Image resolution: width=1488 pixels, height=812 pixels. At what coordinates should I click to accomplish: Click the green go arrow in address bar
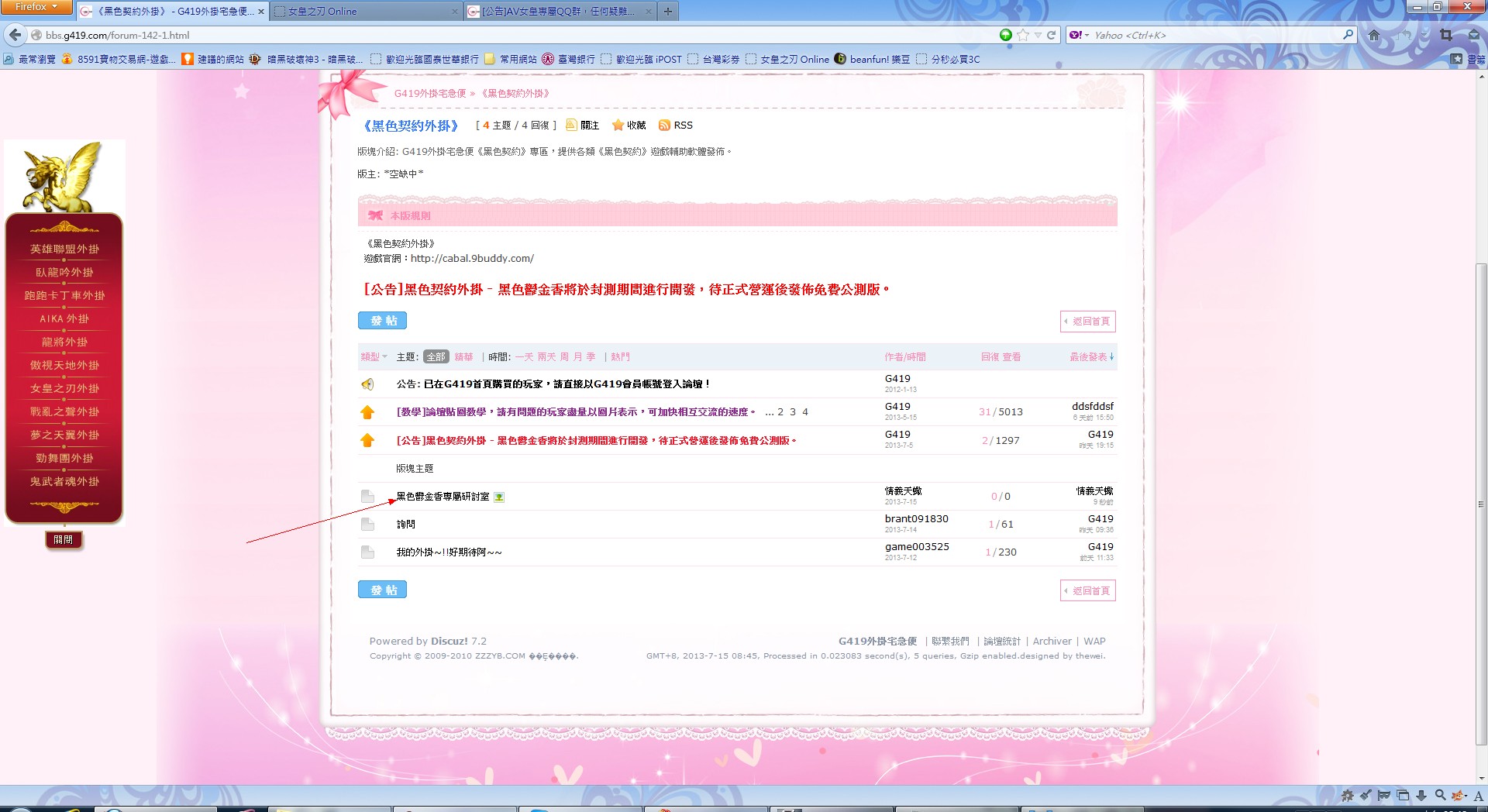1006,35
